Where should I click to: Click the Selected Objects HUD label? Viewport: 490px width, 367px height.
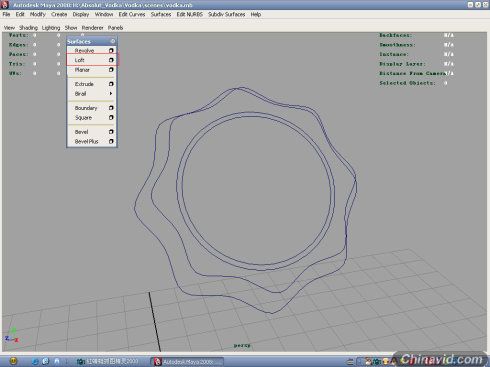pyautogui.click(x=407, y=83)
